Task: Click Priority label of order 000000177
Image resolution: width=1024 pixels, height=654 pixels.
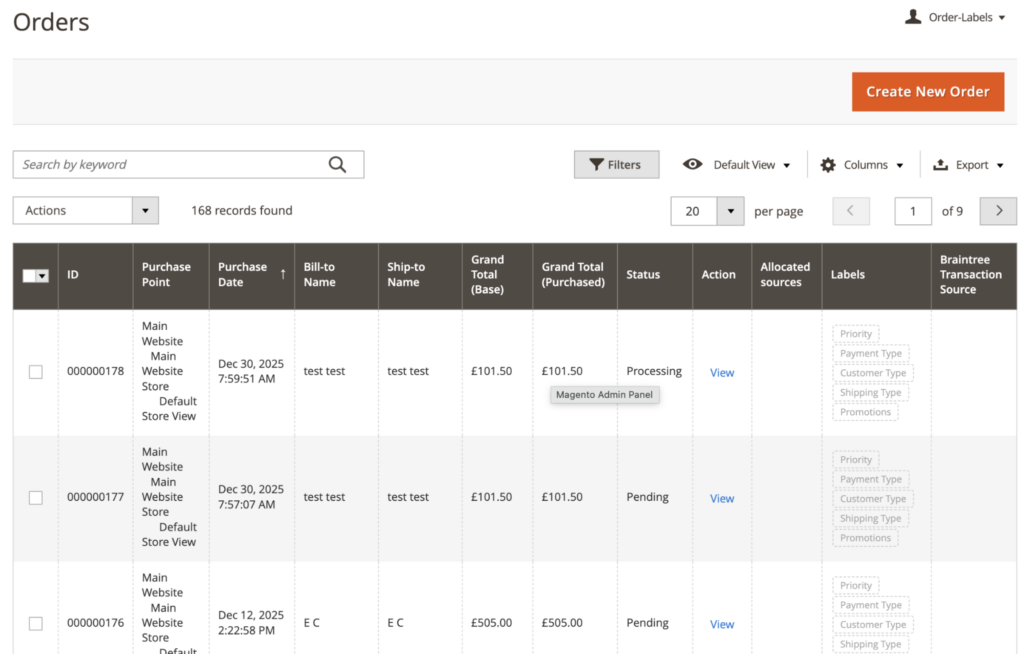Action: click(856, 460)
